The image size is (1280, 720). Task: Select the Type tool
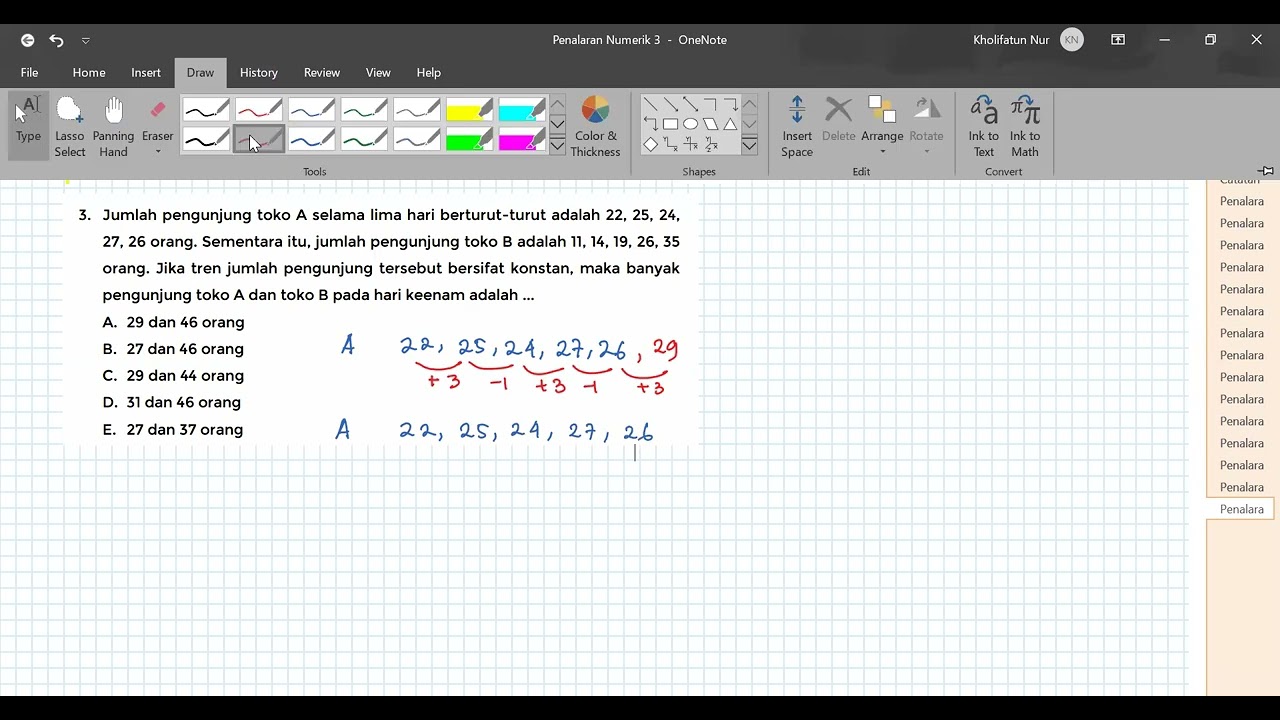[x=29, y=125]
